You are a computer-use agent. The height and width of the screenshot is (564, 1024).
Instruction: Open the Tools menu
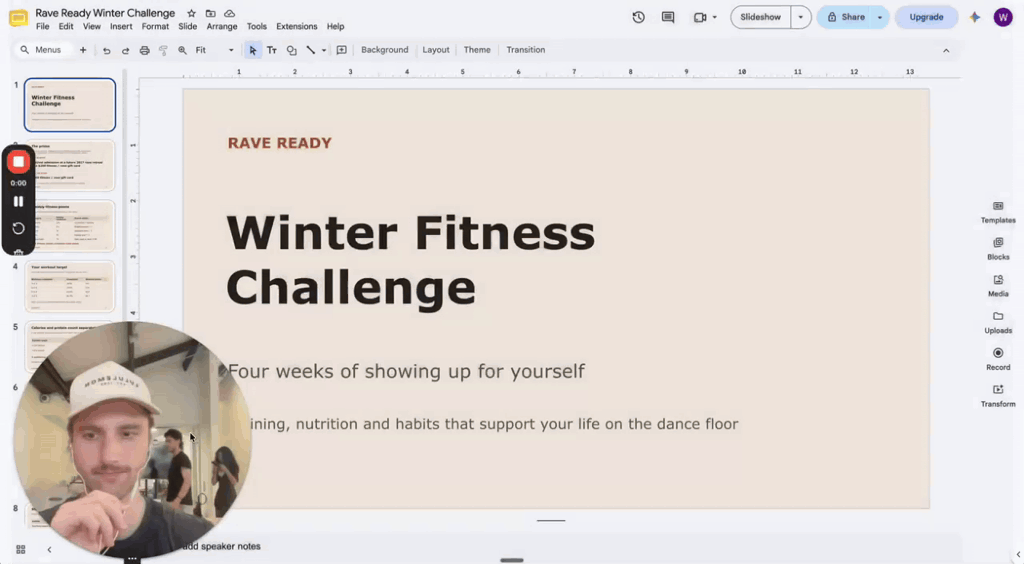[257, 27]
